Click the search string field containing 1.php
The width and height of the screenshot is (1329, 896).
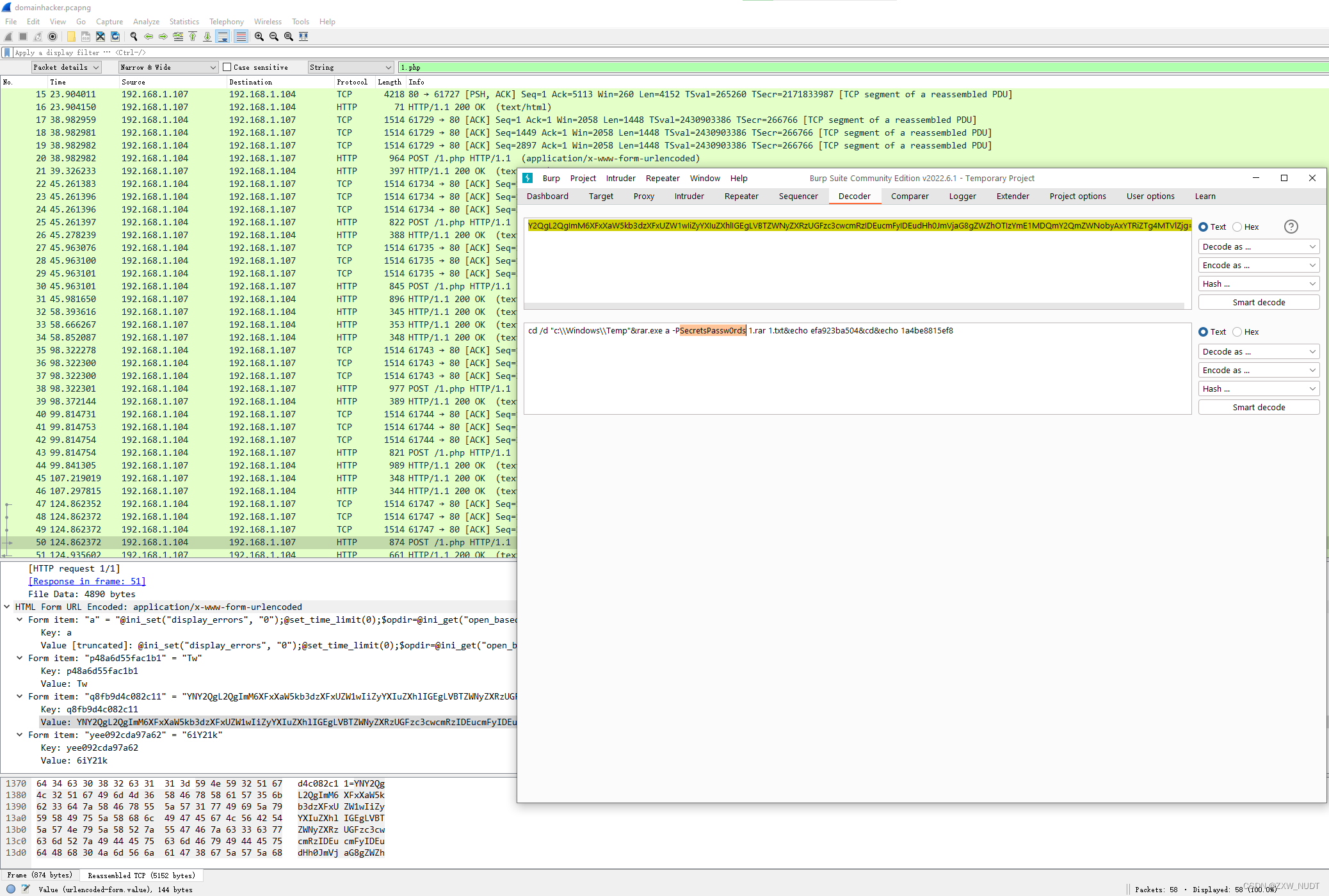[863, 67]
